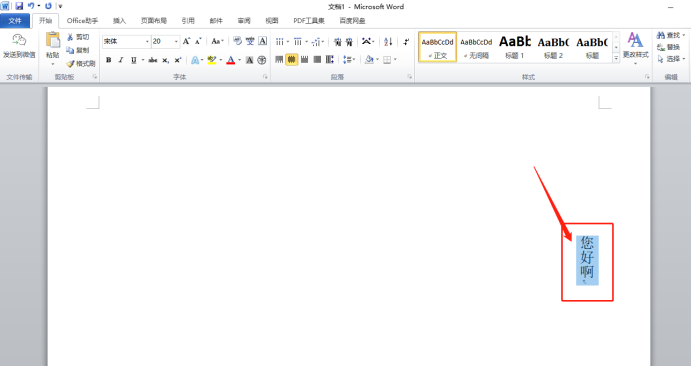Switch to the Page Layout (页面布局) tab
Image resolution: width=691 pixels, height=366 pixels.
(154, 21)
